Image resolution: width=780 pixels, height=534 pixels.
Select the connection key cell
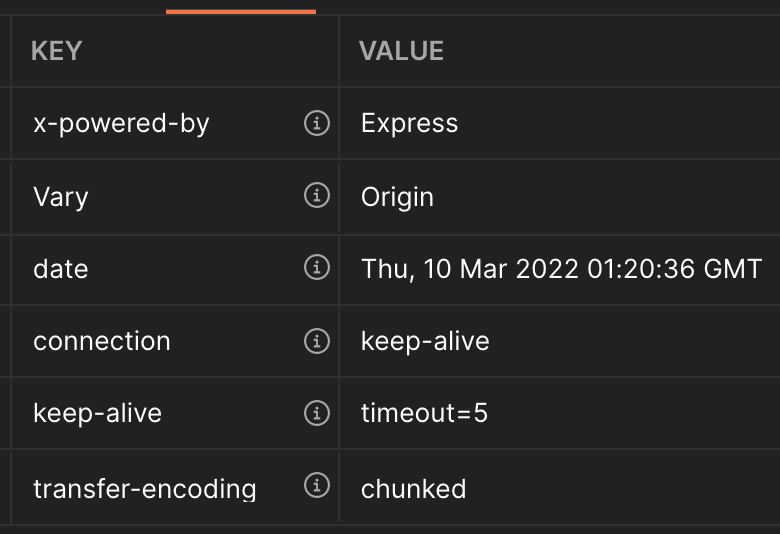(x=175, y=341)
